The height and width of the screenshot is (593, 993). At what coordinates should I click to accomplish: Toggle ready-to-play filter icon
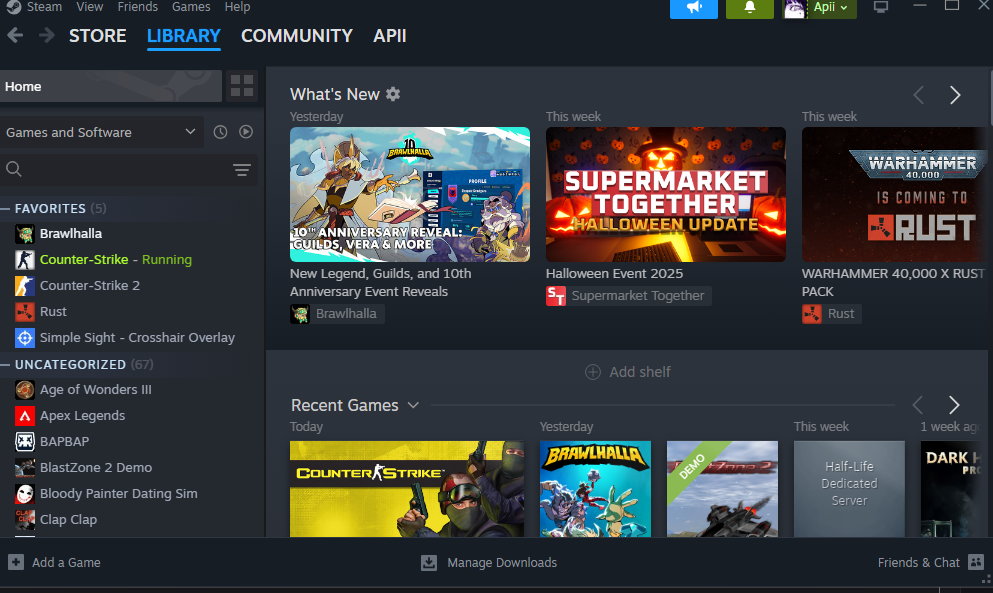pos(246,132)
